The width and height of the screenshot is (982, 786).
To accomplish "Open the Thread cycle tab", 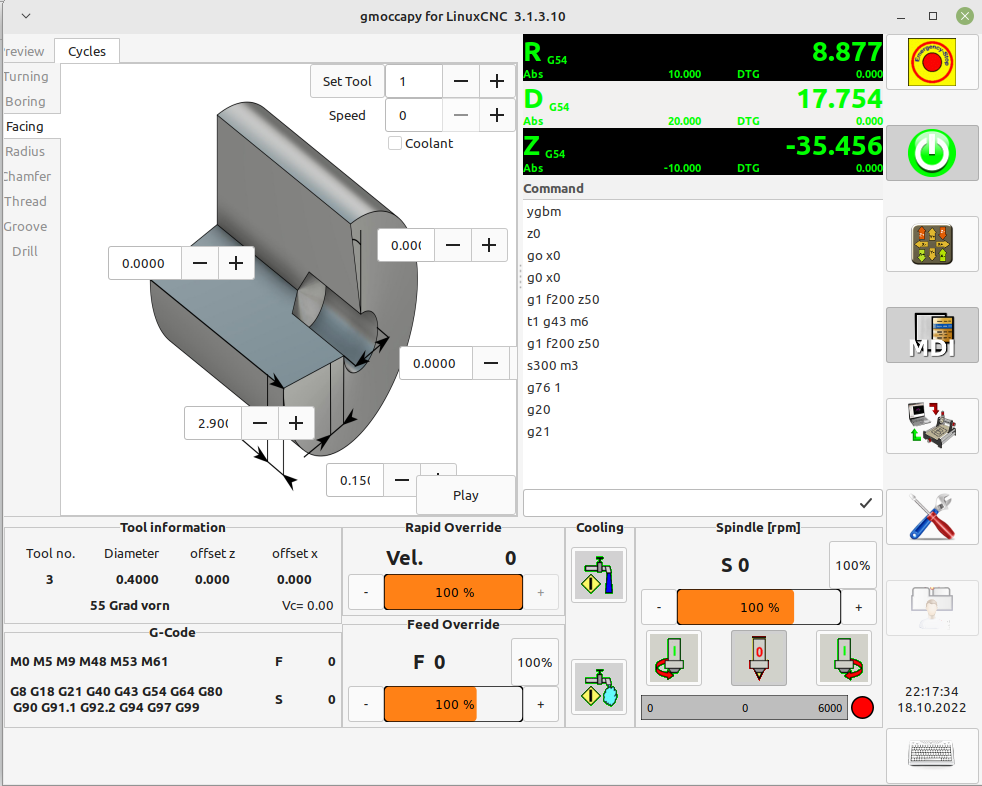I will 26,202.
